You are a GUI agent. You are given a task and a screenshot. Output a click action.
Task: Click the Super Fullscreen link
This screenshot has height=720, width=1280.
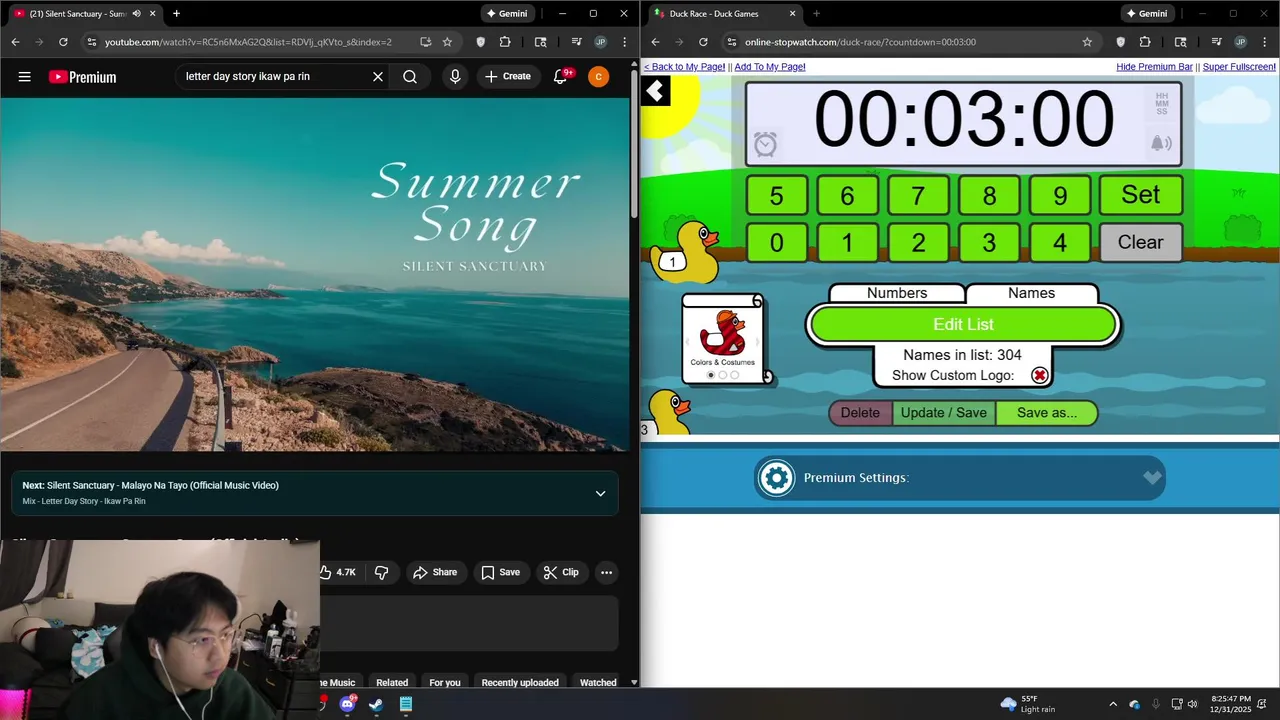click(1239, 66)
